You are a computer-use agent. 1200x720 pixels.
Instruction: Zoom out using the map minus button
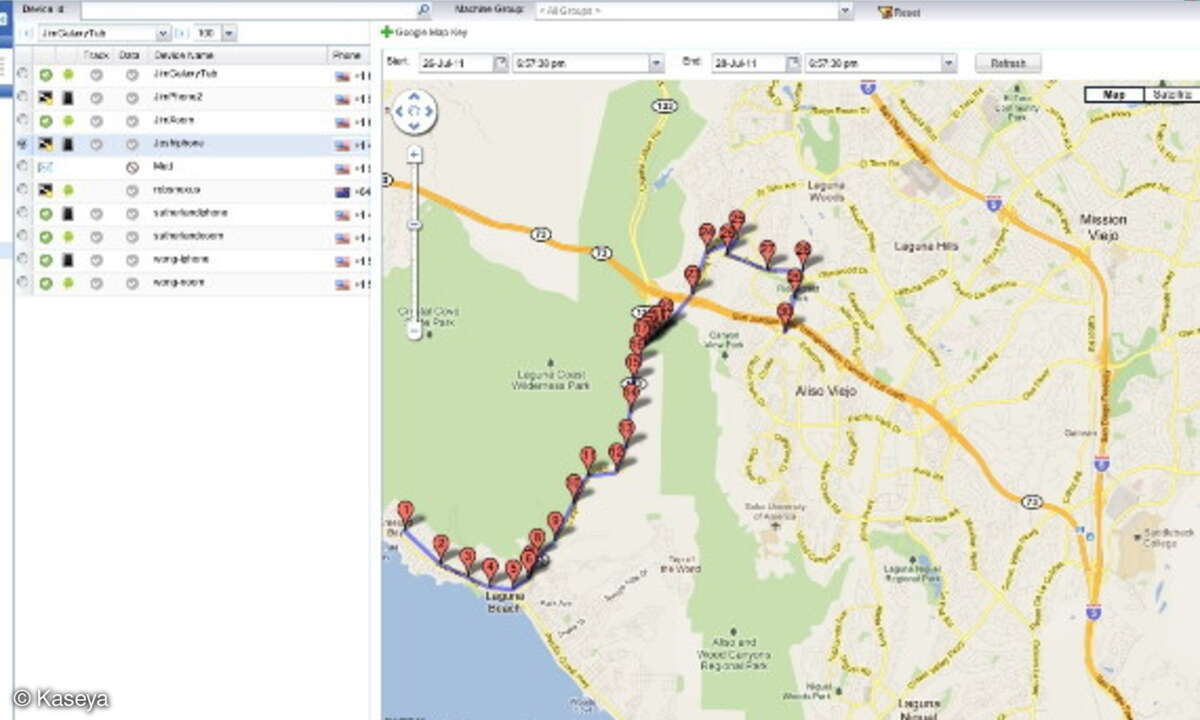pos(415,331)
